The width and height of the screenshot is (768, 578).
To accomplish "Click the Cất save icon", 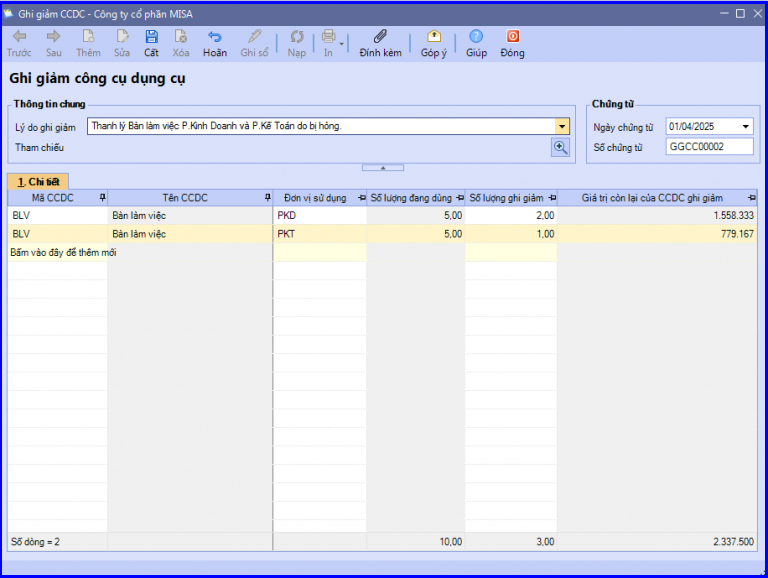I will point(151,37).
